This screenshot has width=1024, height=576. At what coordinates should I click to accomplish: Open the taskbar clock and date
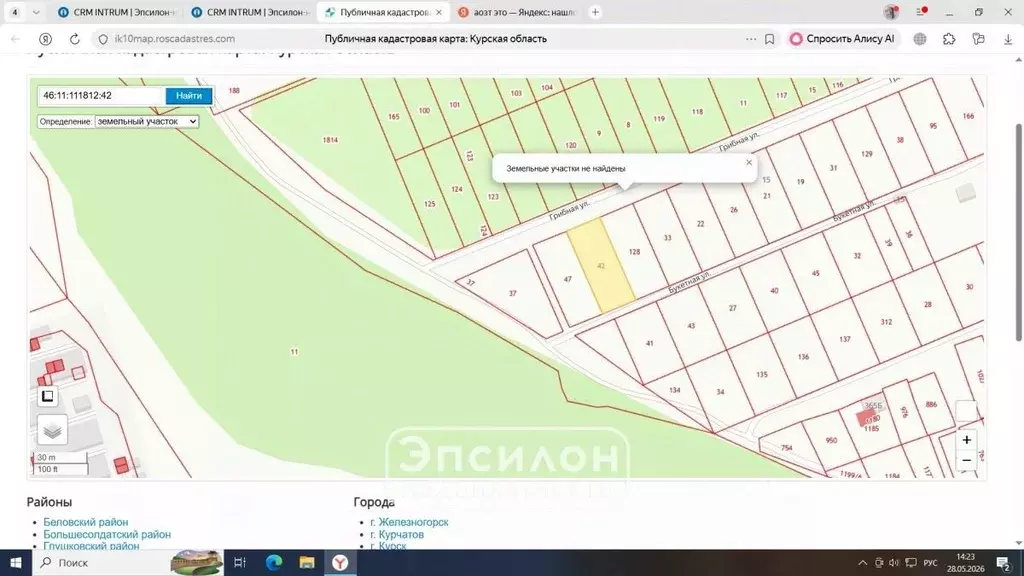[x=965, y=563]
